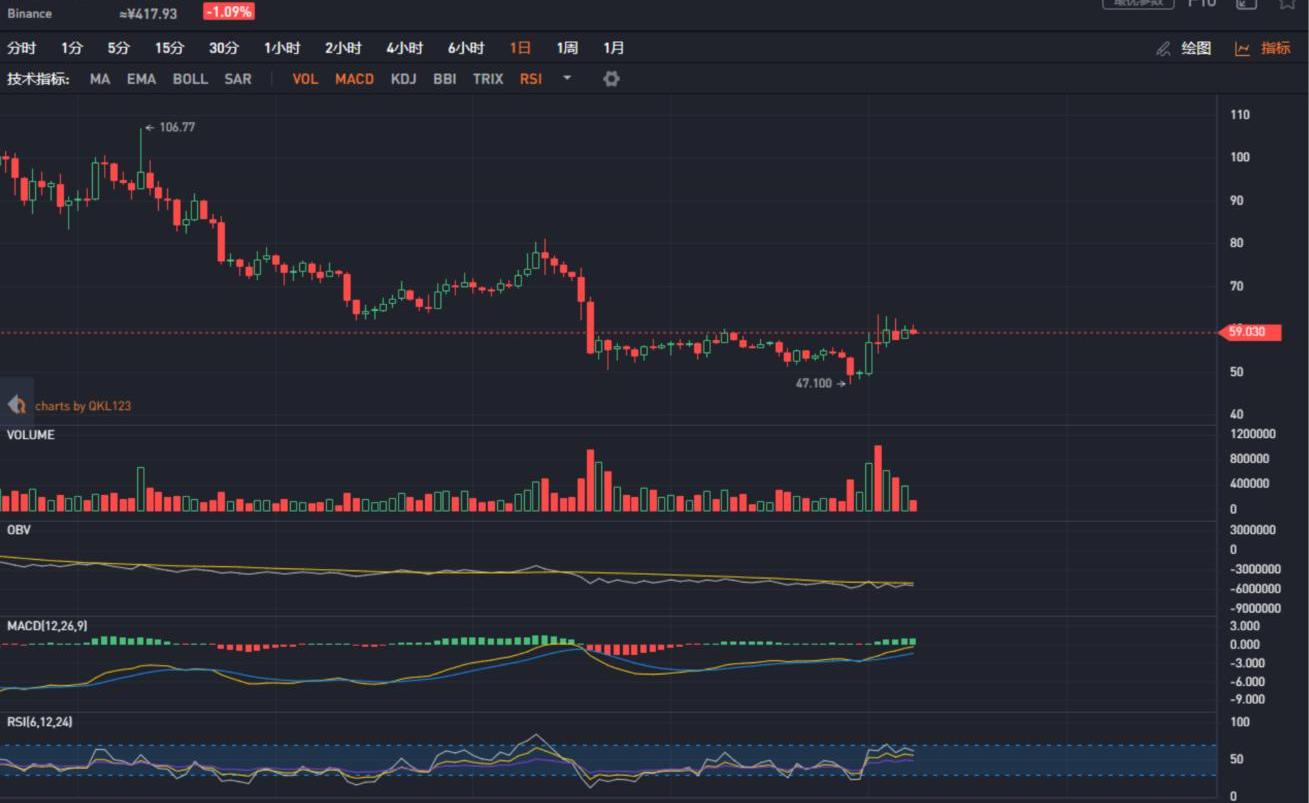Select the 15分 timeframe tab
Image resolution: width=1309 pixels, height=803 pixels.
click(x=169, y=48)
